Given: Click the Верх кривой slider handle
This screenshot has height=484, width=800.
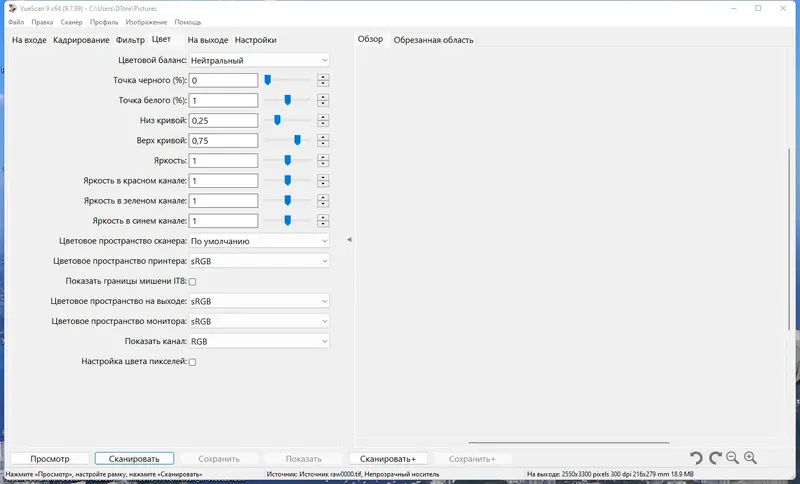Looking at the screenshot, I should click(x=297, y=140).
